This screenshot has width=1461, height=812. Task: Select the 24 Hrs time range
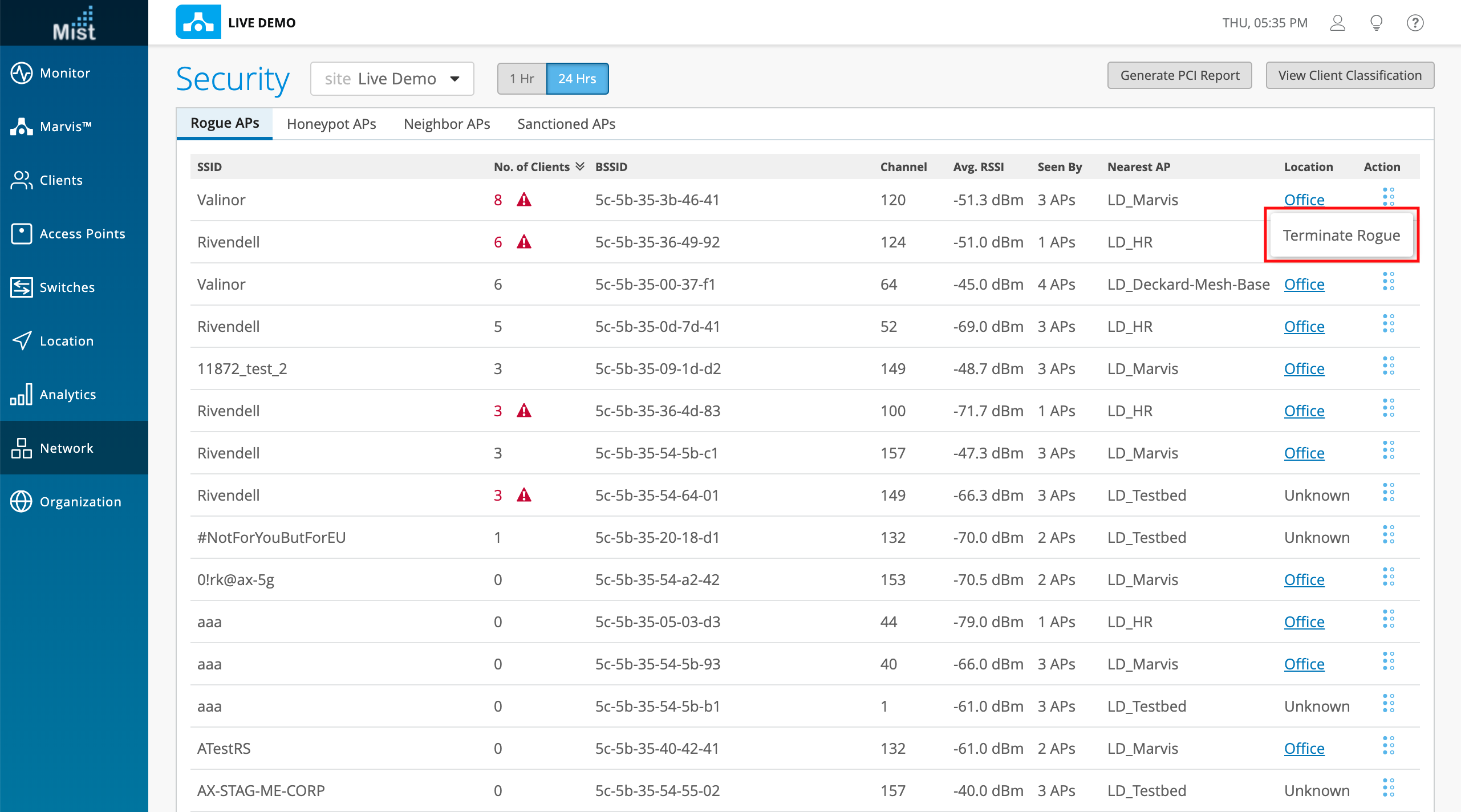[577, 79]
